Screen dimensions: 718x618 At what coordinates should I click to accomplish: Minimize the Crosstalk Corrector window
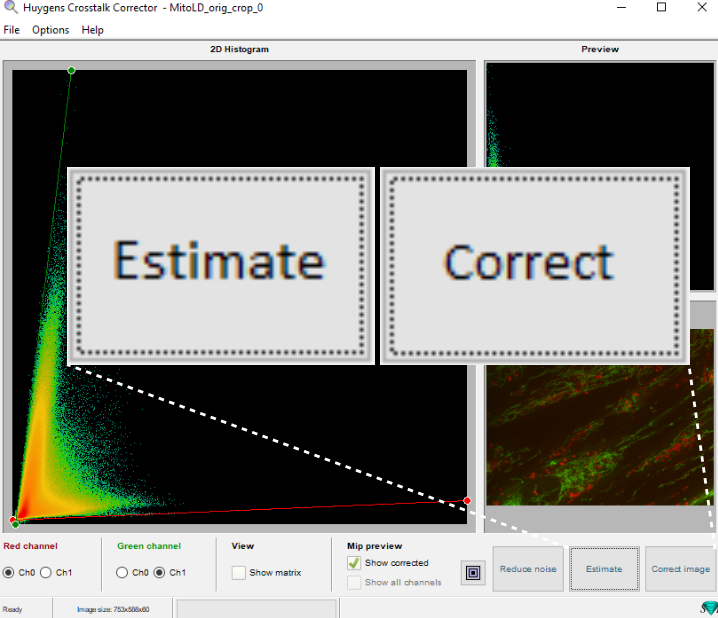point(619,8)
